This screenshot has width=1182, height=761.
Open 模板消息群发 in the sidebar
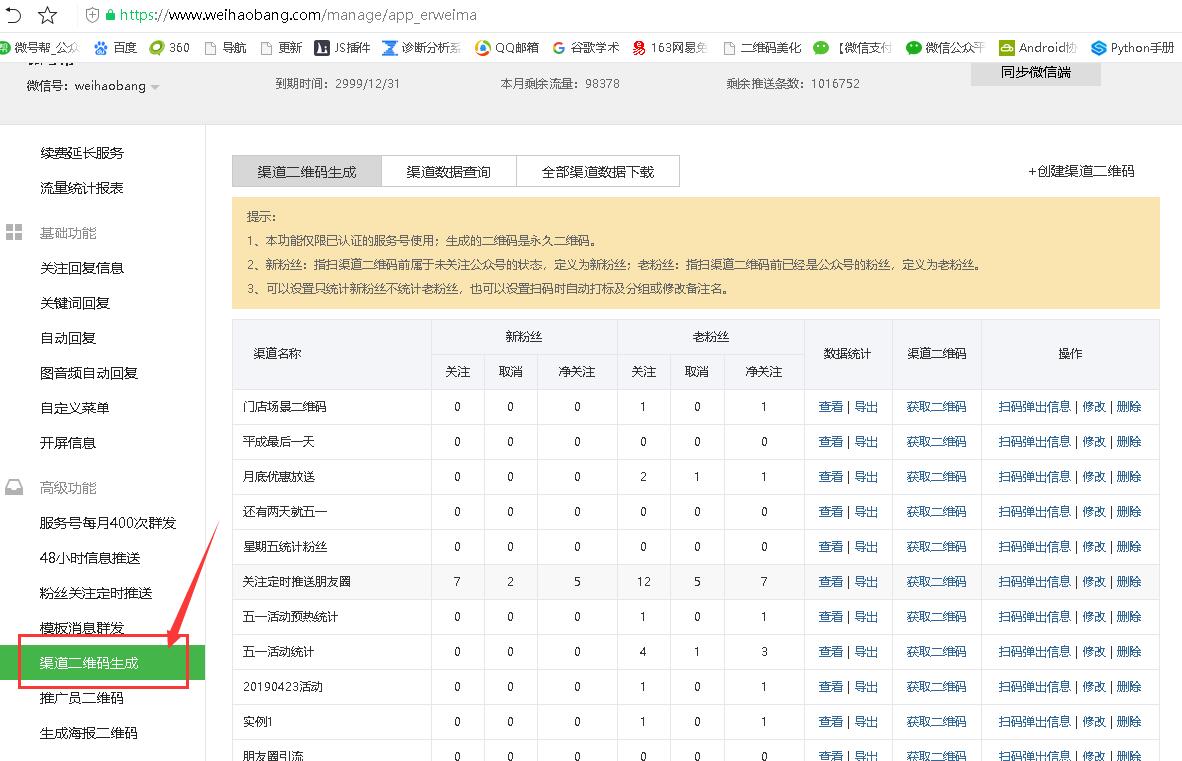tap(81, 628)
